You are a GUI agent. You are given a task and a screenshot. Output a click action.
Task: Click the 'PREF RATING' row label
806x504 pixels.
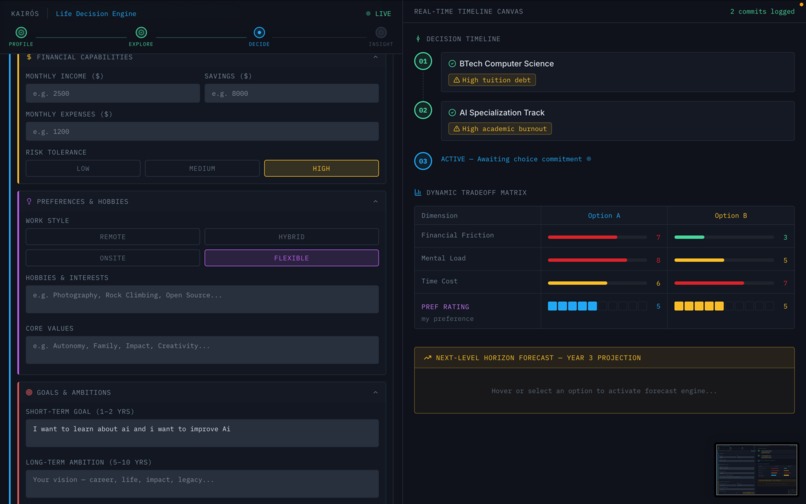coord(445,307)
